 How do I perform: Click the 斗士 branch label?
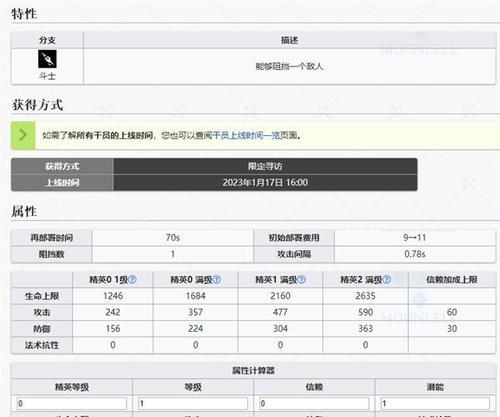pos(47,76)
